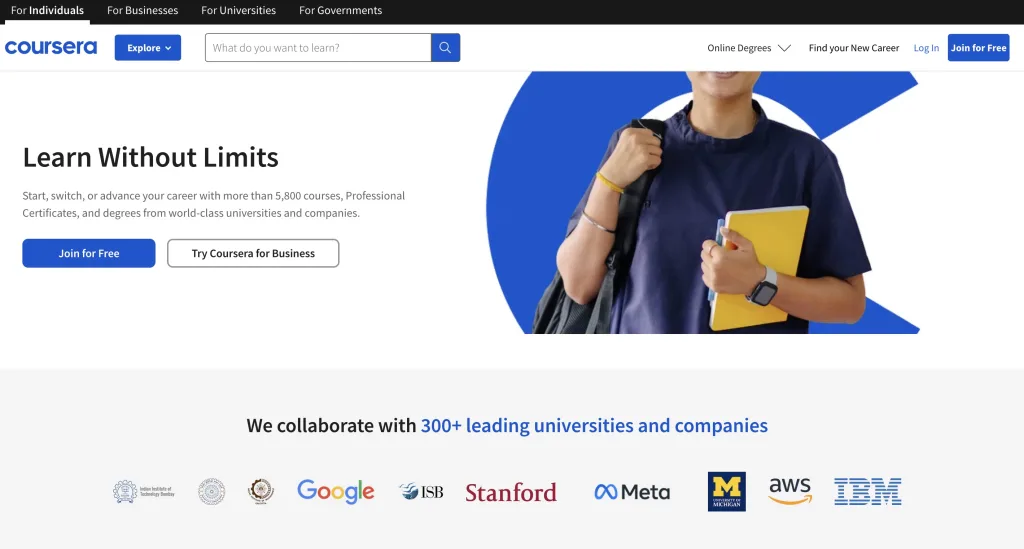This screenshot has width=1024, height=549.
Task: Click Join for Free in header
Action: 978,48
